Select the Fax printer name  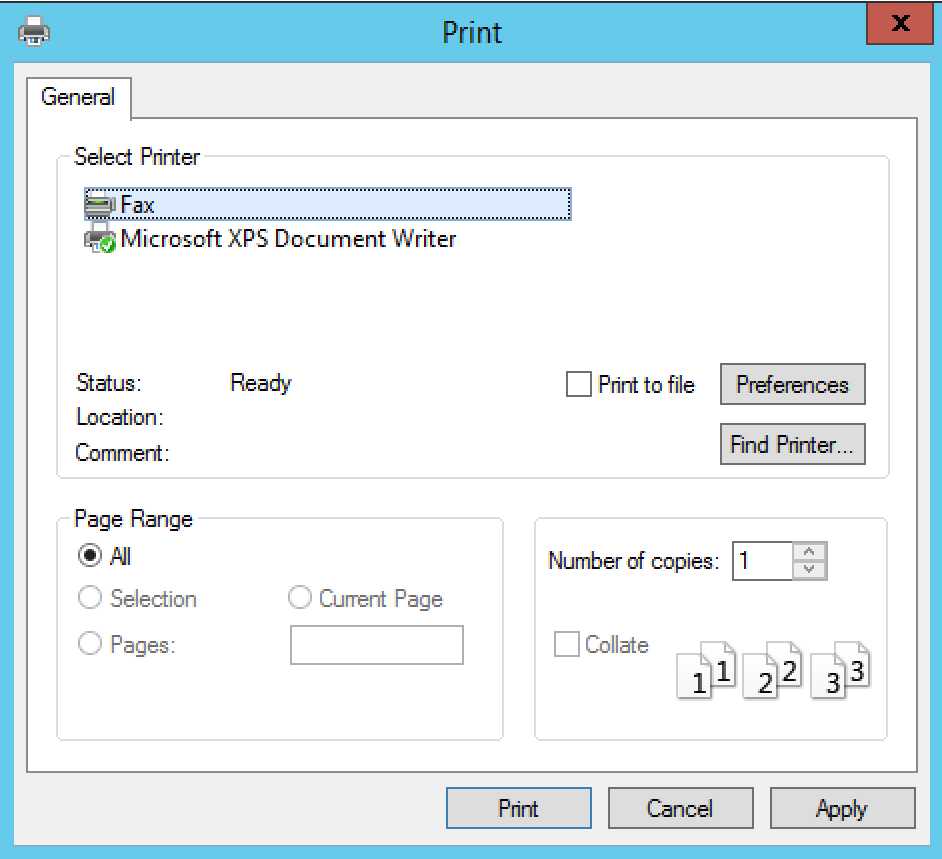138,205
